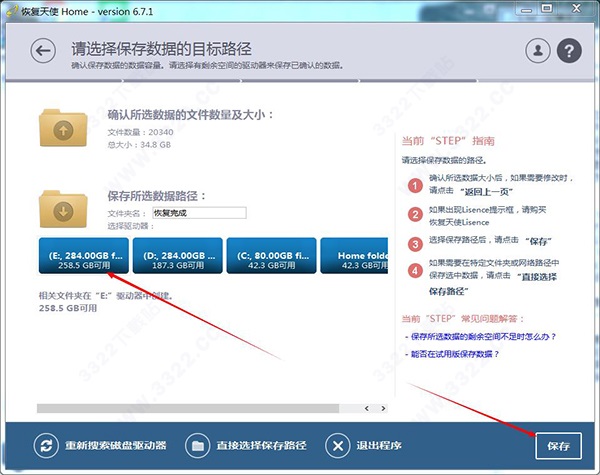Click the scroll left arrow of the drive list

pos(367,408)
